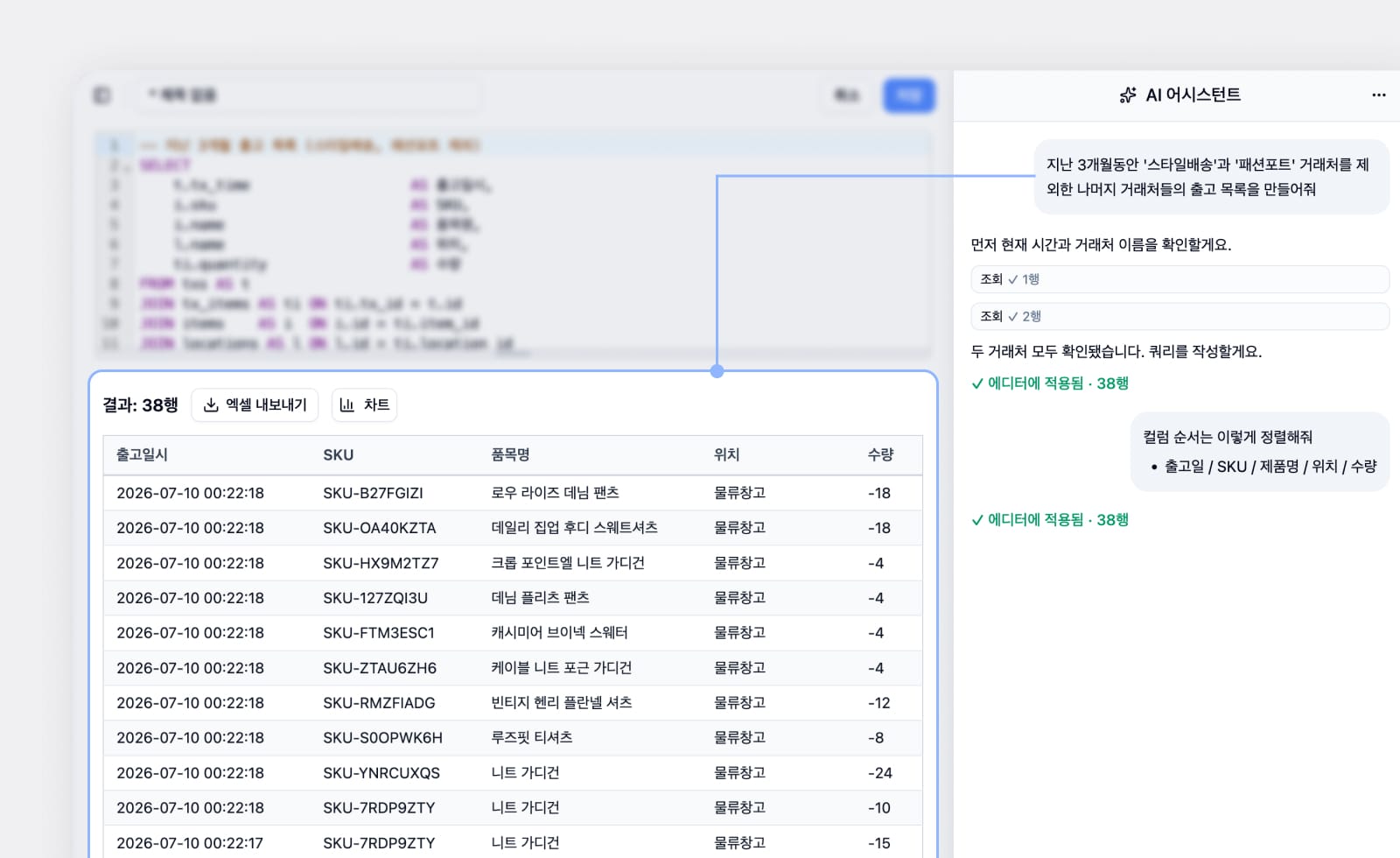Click the 컬럼 순서는 이렇게 정렬해줘 message bubble

click(1260, 452)
